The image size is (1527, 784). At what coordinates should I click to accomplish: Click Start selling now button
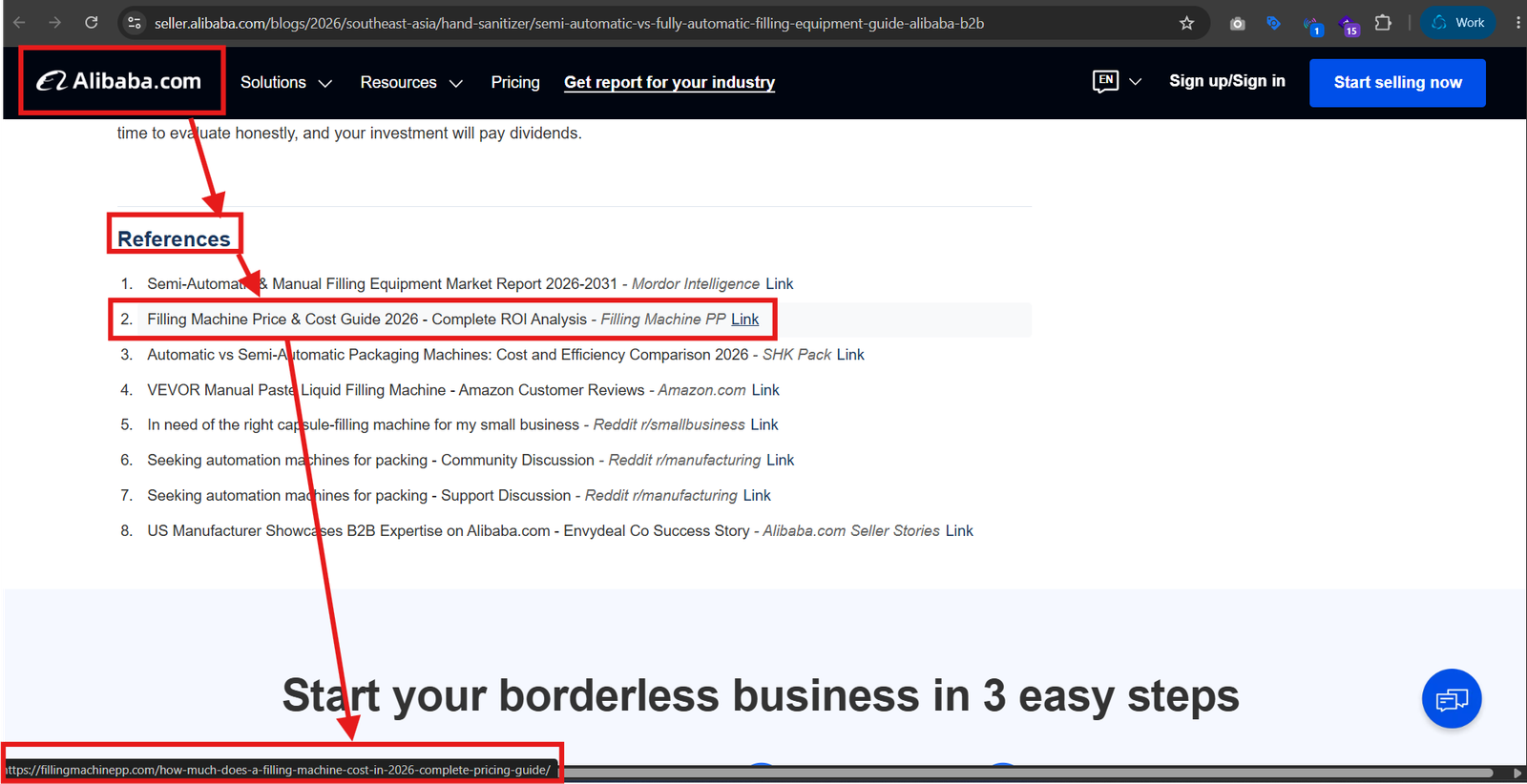[1397, 83]
